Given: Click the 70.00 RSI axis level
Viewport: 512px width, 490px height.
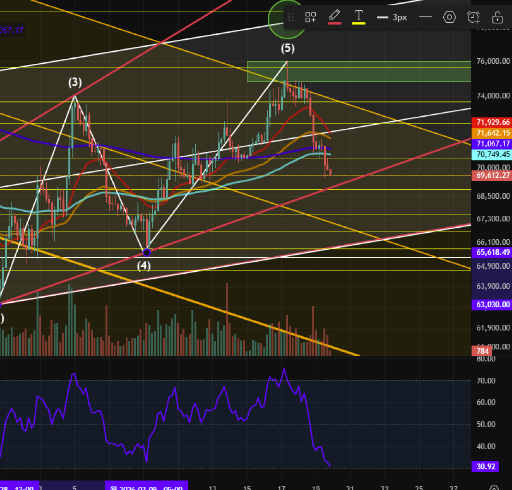Looking at the screenshot, I should pos(486,381).
